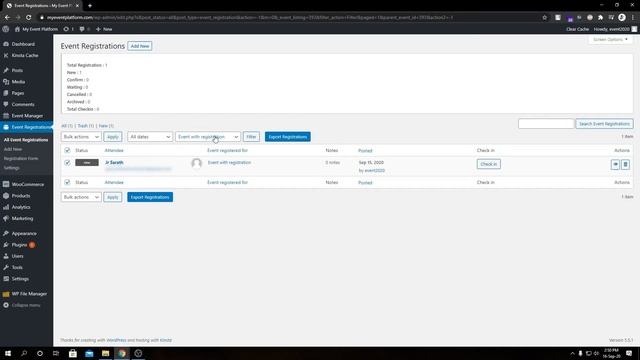View the Jr Sarath registration eye icon

(615, 164)
